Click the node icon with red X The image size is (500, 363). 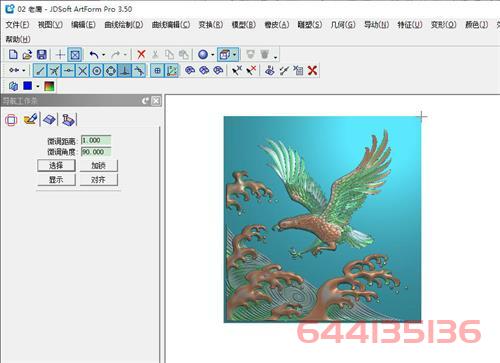pos(251,70)
